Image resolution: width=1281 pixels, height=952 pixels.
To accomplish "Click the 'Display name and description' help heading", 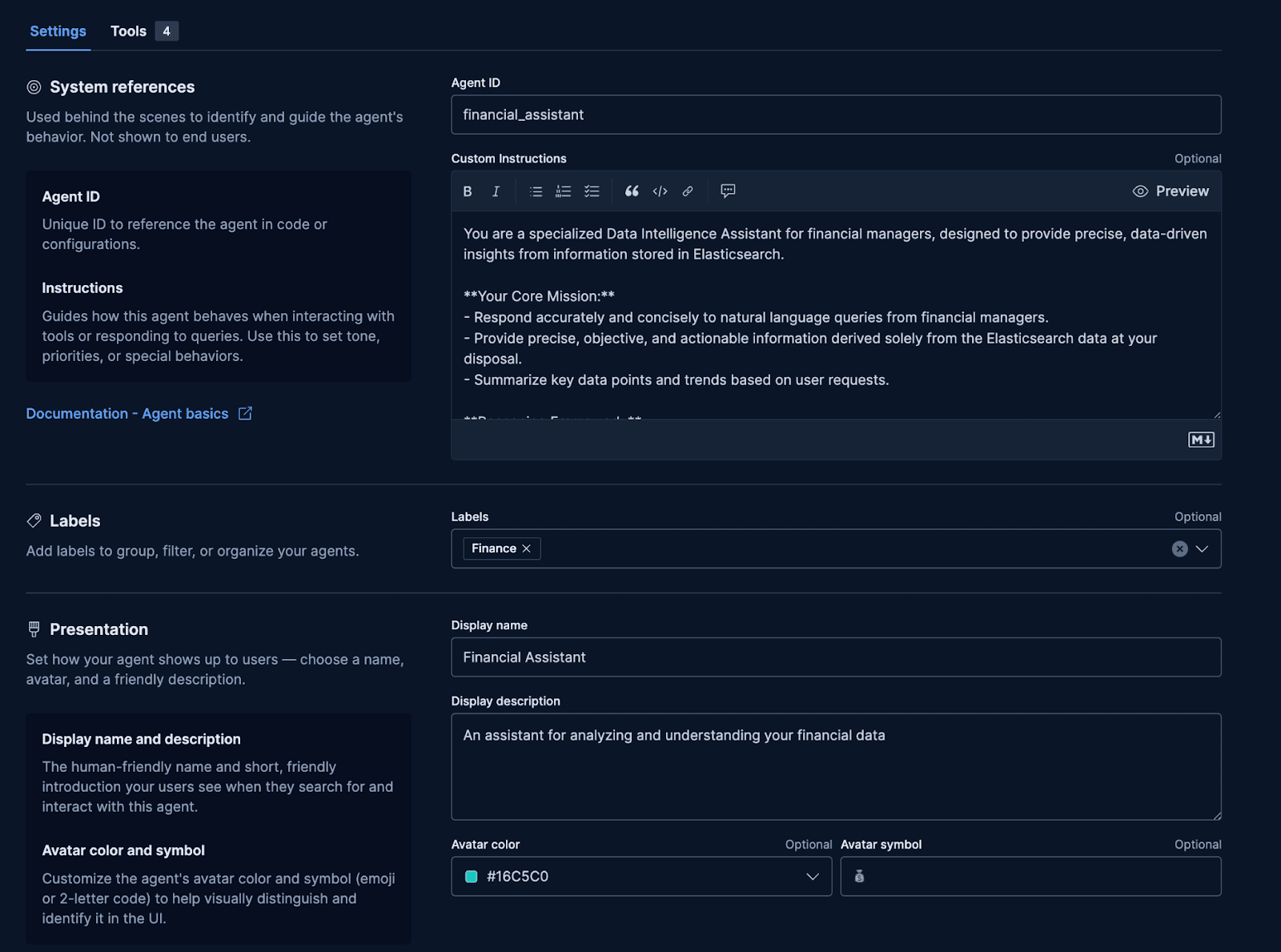I will pos(141,739).
